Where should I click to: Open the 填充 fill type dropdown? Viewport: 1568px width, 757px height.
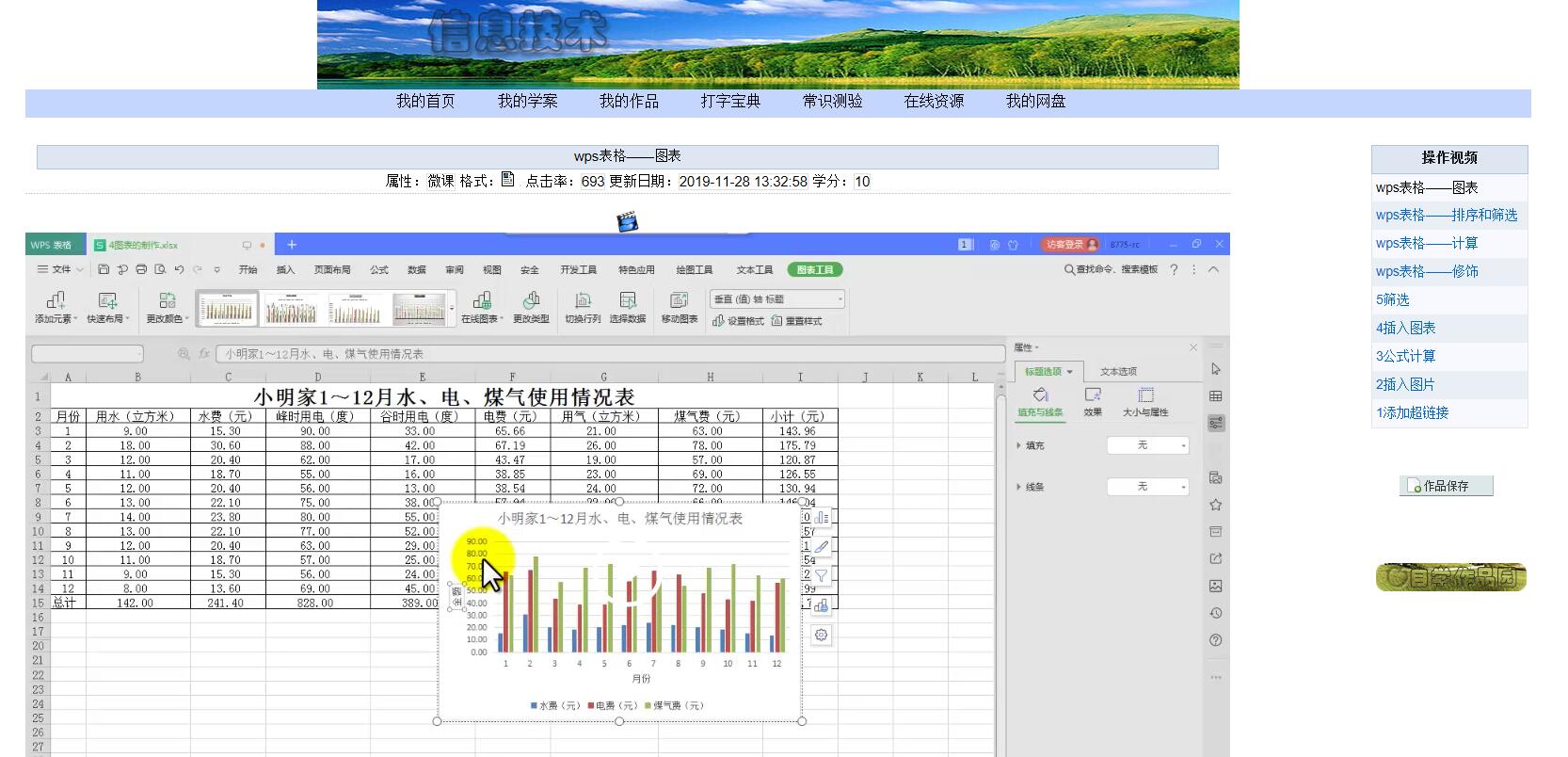pos(1148,445)
